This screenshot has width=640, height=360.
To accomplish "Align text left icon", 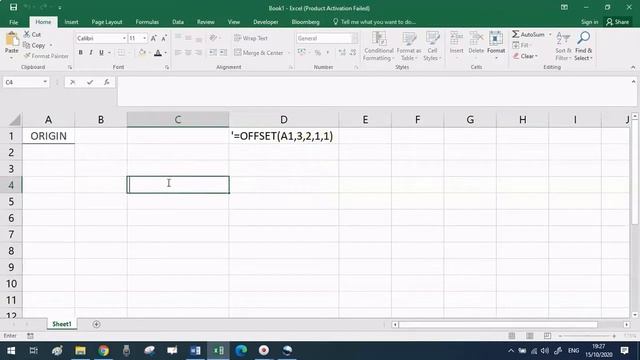I will [178, 53].
